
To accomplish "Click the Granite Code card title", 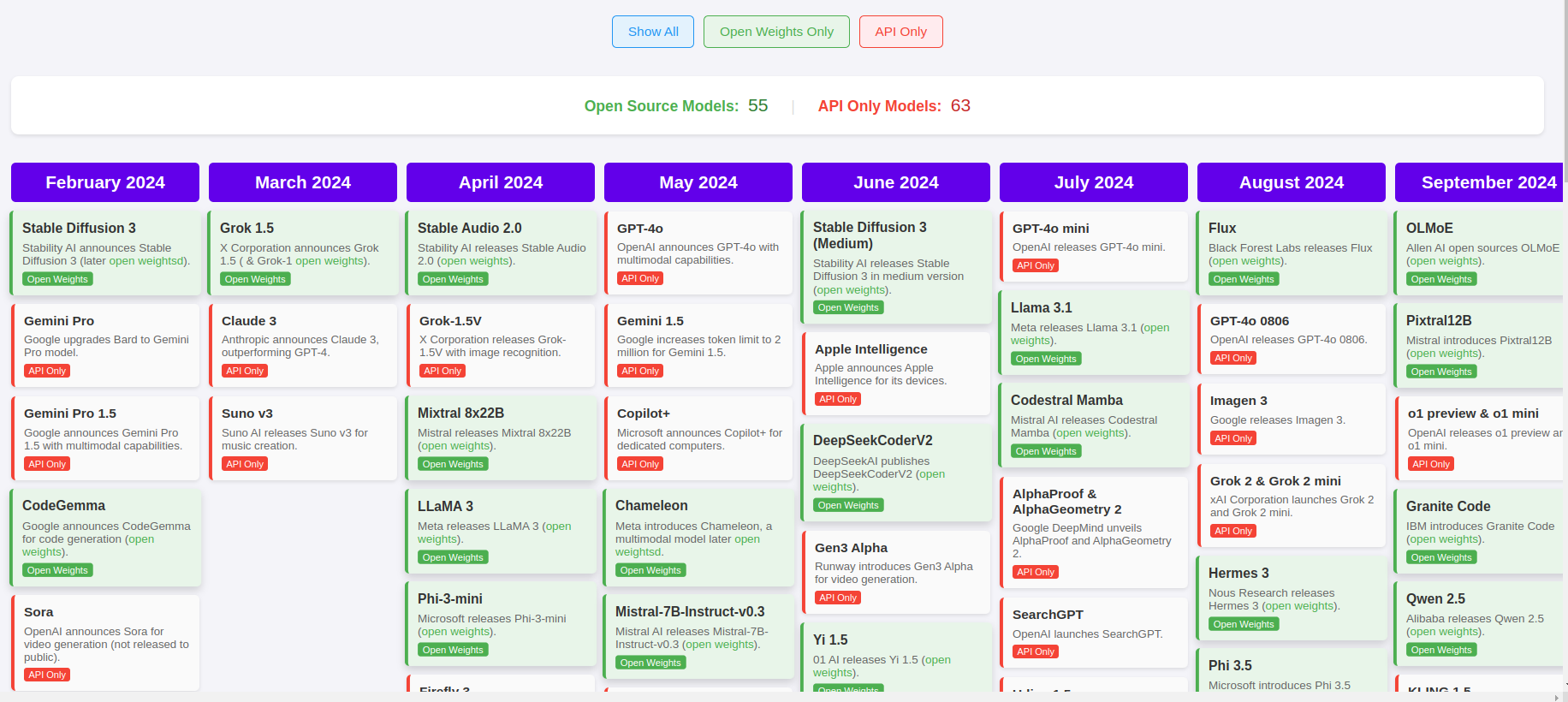I will [1448, 506].
